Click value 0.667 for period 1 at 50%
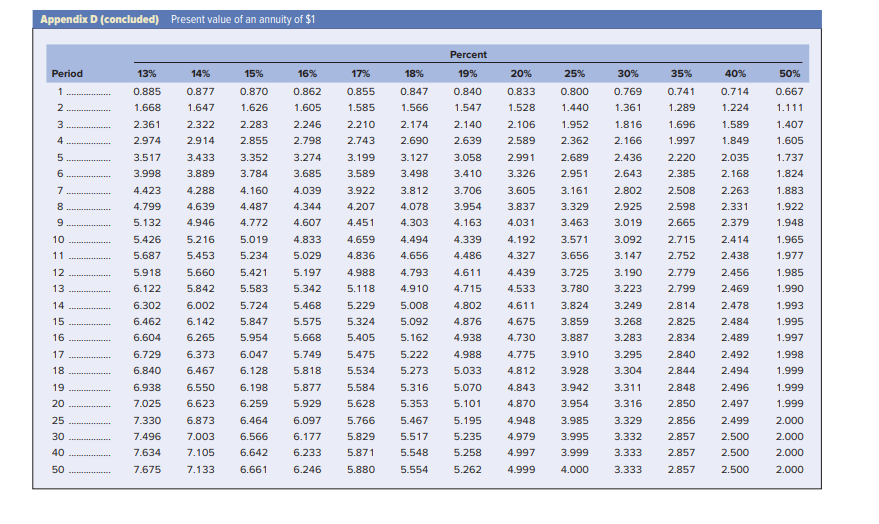Screen dimensions: 879x524 [789, 91]
